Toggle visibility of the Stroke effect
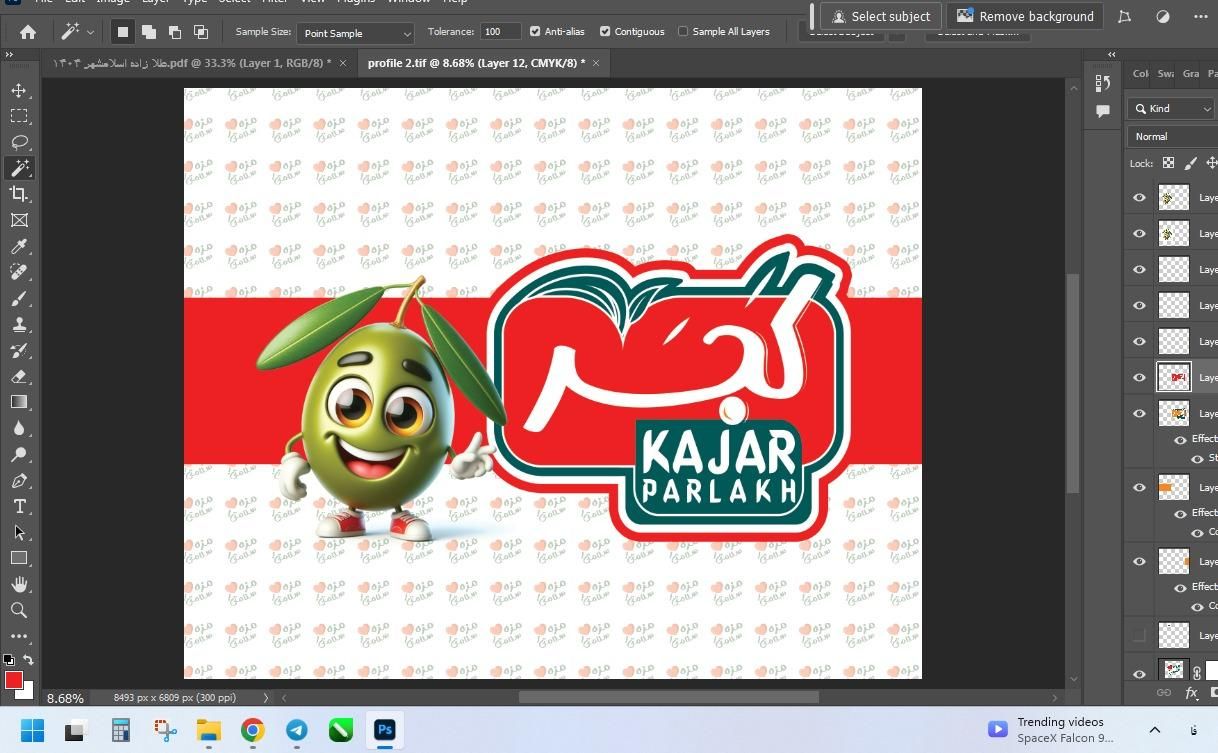The width and height of the screenshot is (1218, 753). (1197, 458)
